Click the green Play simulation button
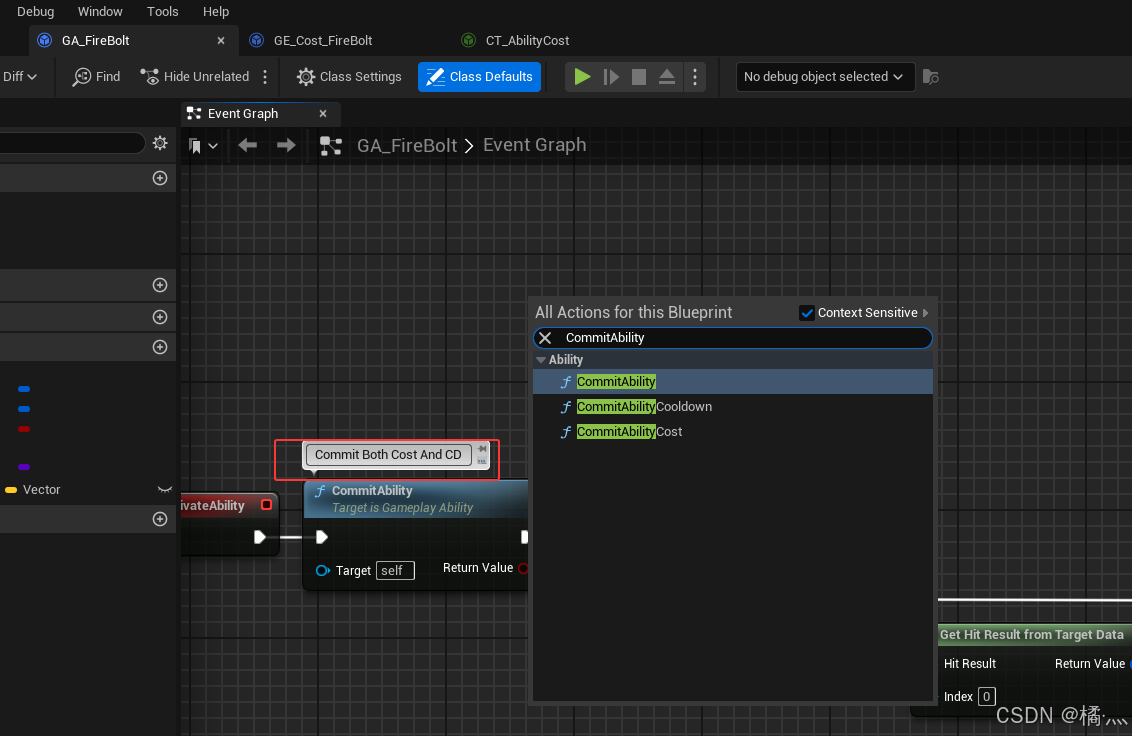This screenshot has height=736, width=1132. (x=582, y=77)
